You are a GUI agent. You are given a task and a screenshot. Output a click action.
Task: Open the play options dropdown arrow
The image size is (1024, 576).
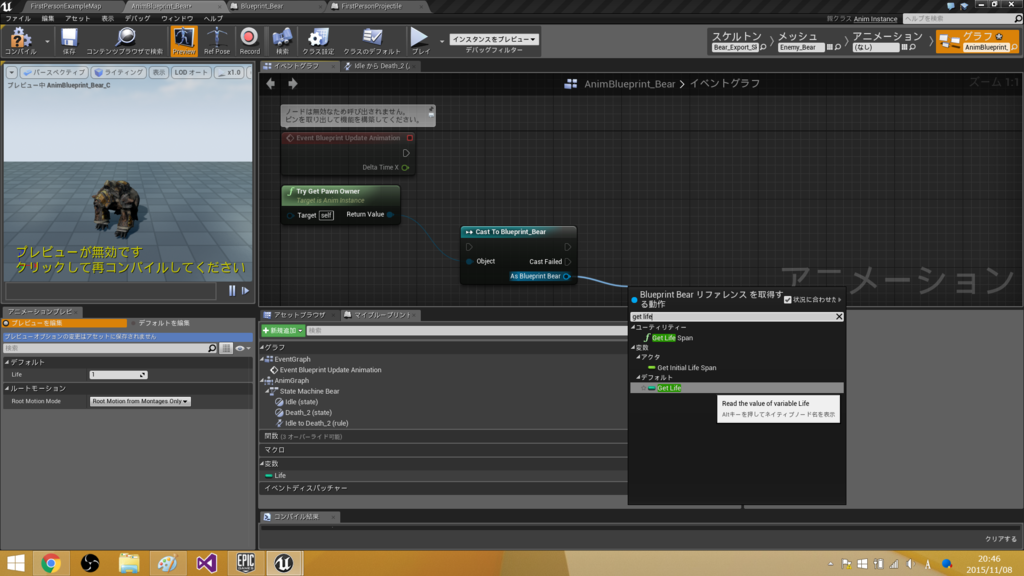point(441,41)
